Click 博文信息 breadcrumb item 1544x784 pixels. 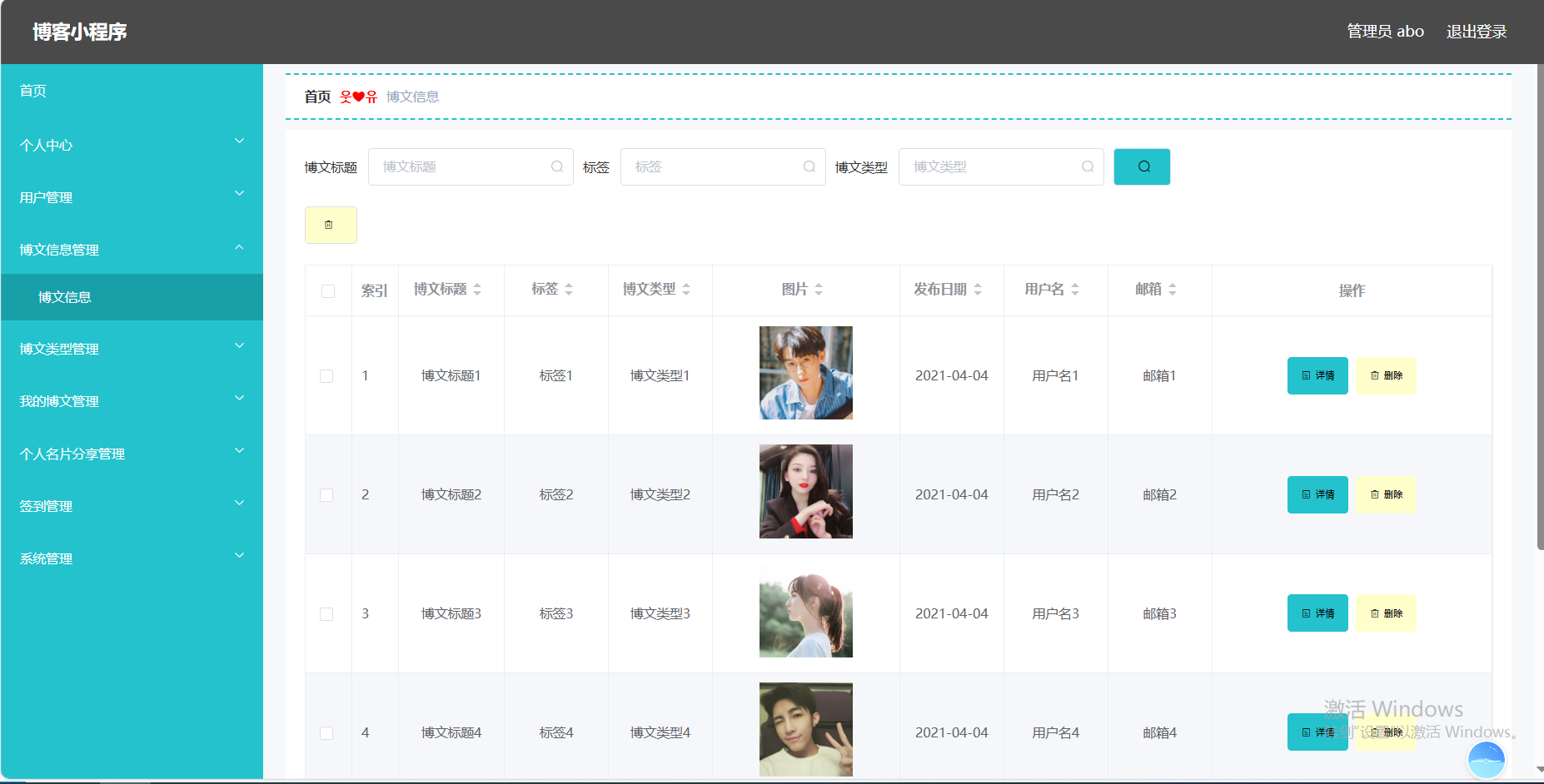pyautogui.click(x=412, y=97)
